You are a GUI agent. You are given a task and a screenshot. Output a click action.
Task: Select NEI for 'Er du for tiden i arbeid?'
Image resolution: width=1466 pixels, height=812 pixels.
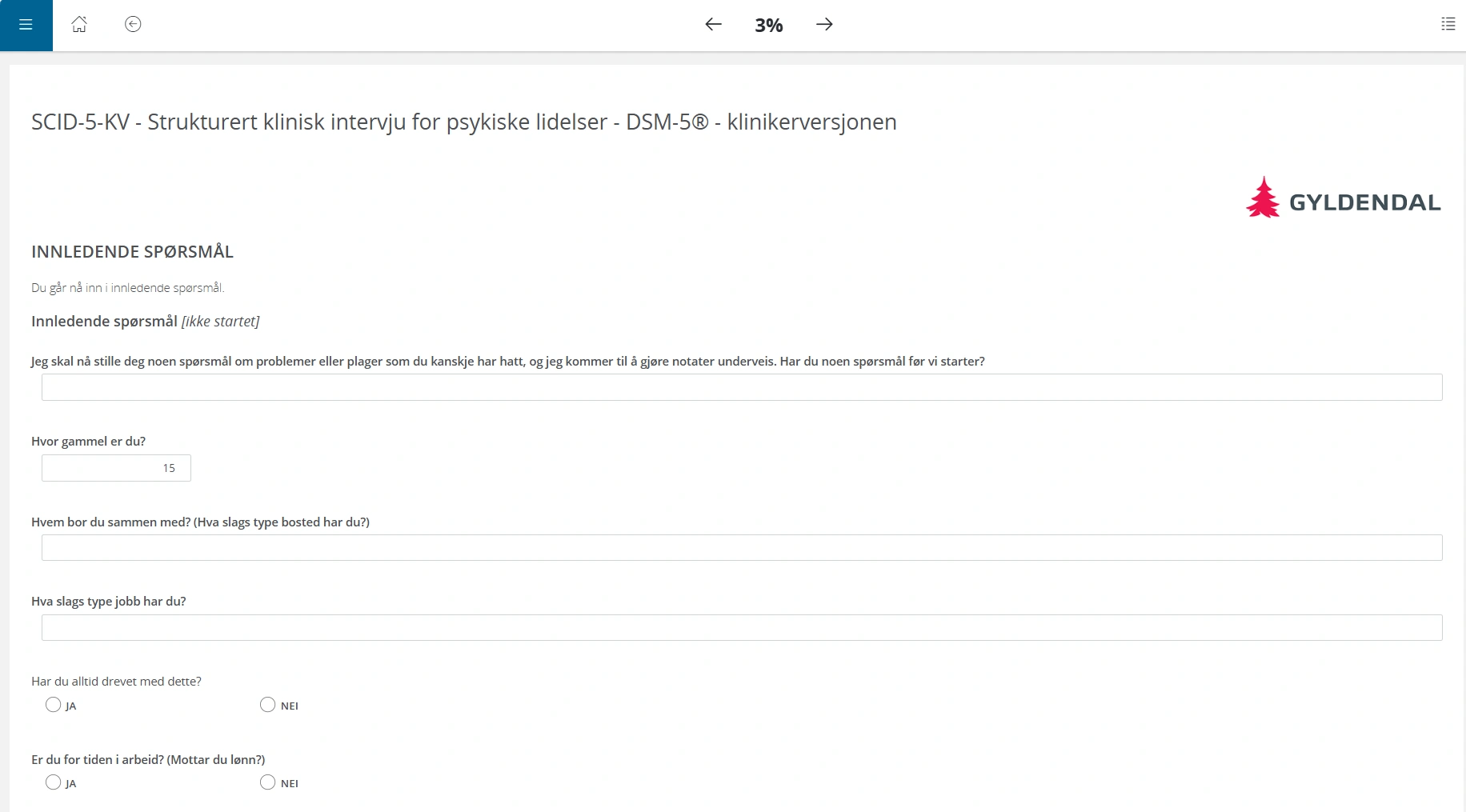click(x=267, y=782)
